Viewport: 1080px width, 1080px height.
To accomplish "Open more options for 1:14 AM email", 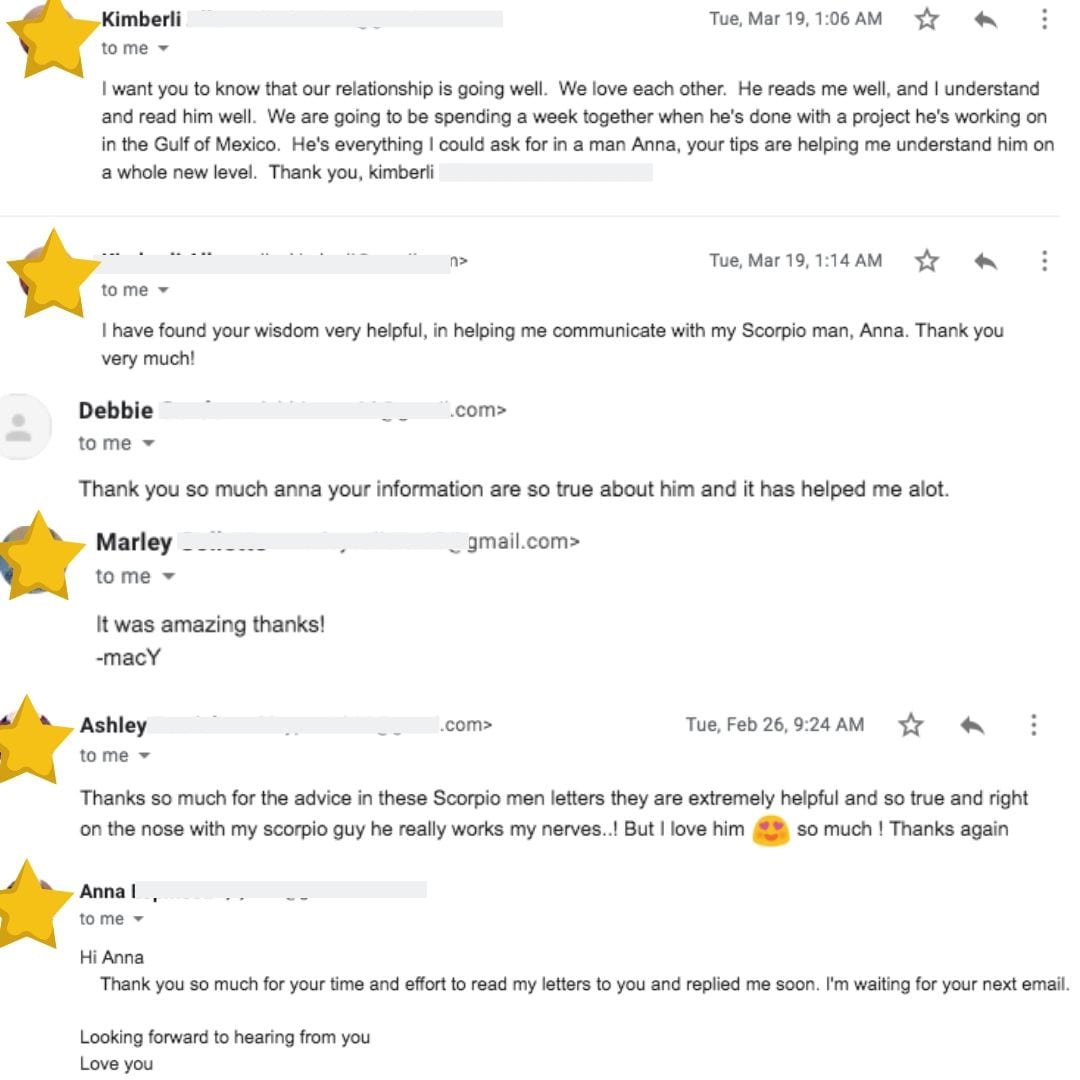I will (1044, 261).
